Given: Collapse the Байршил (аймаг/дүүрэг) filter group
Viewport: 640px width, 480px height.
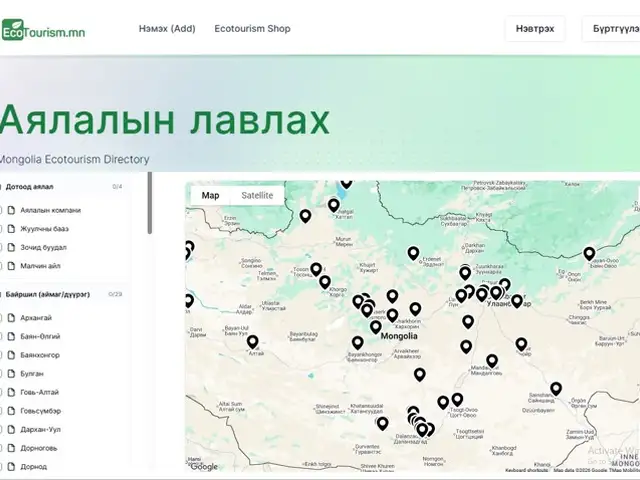Looking at the screenshot, I should click(48, 294).
